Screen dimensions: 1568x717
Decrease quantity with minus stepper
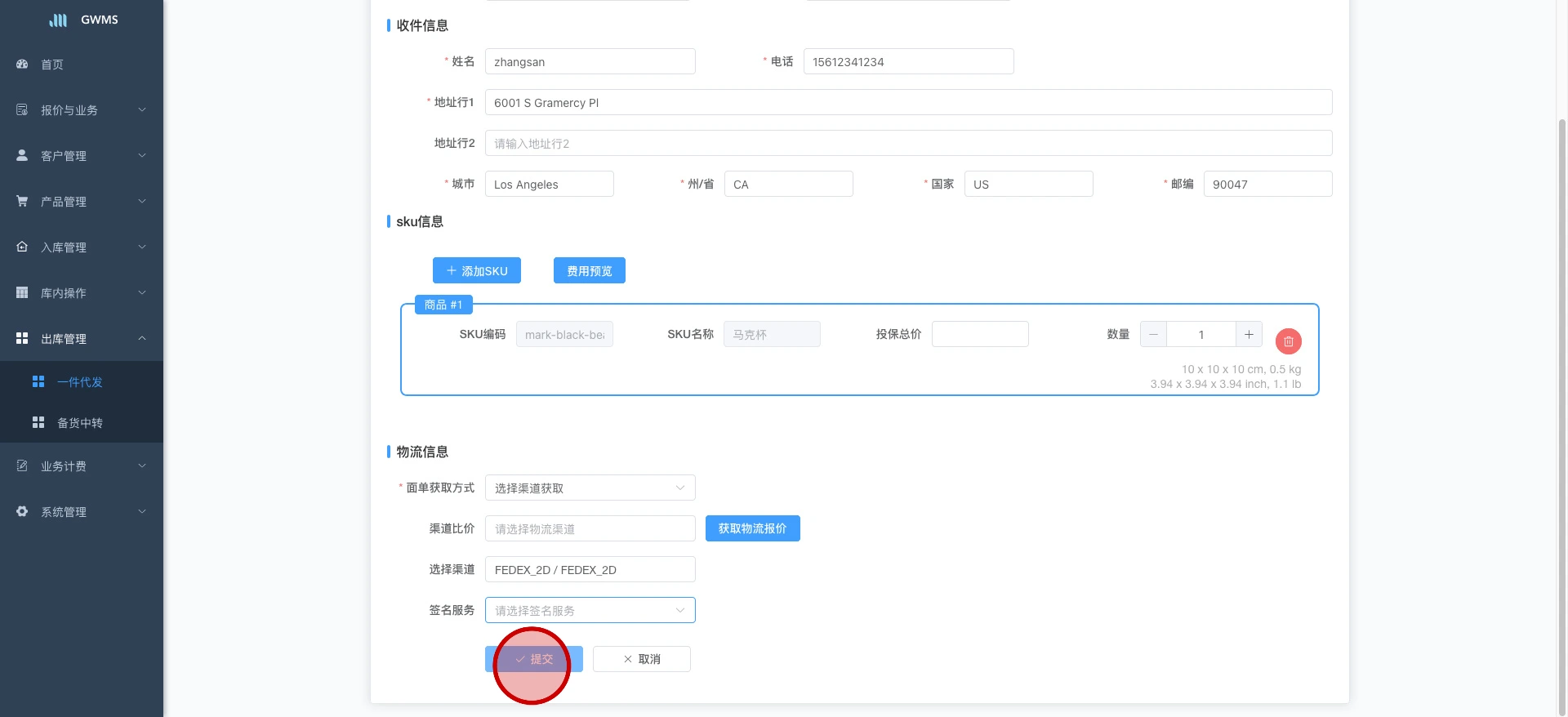point(1153,334)
